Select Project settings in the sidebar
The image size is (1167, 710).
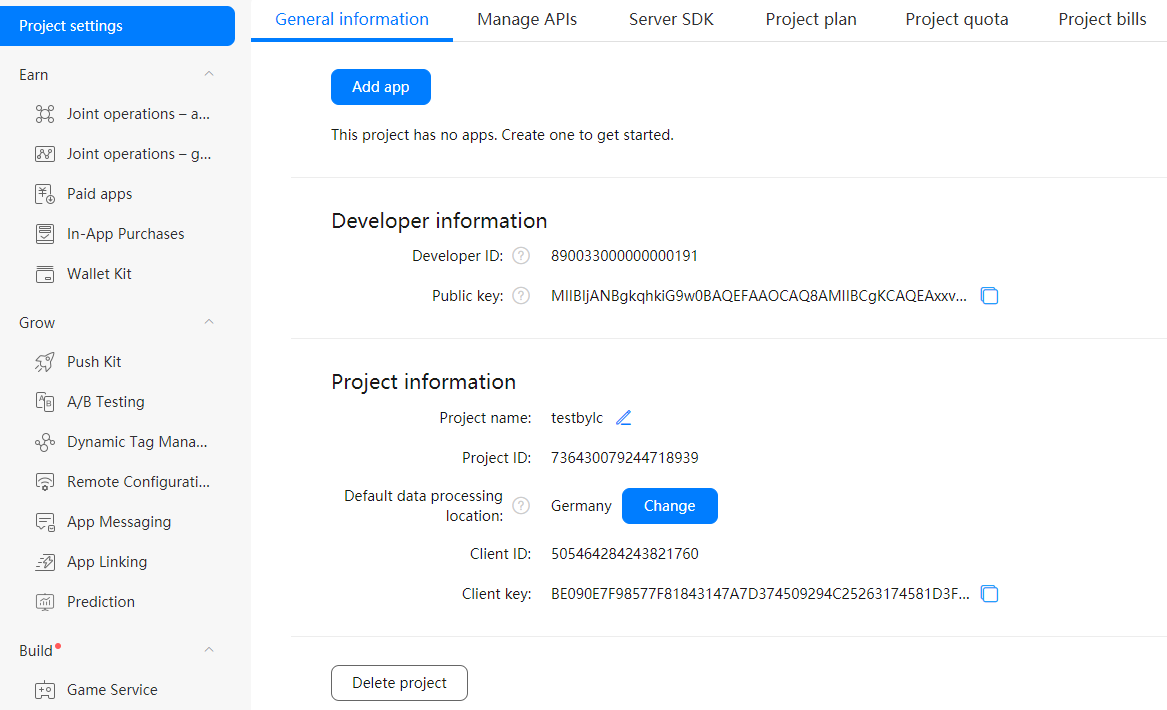pyautogui.click(x=117, y=26)
